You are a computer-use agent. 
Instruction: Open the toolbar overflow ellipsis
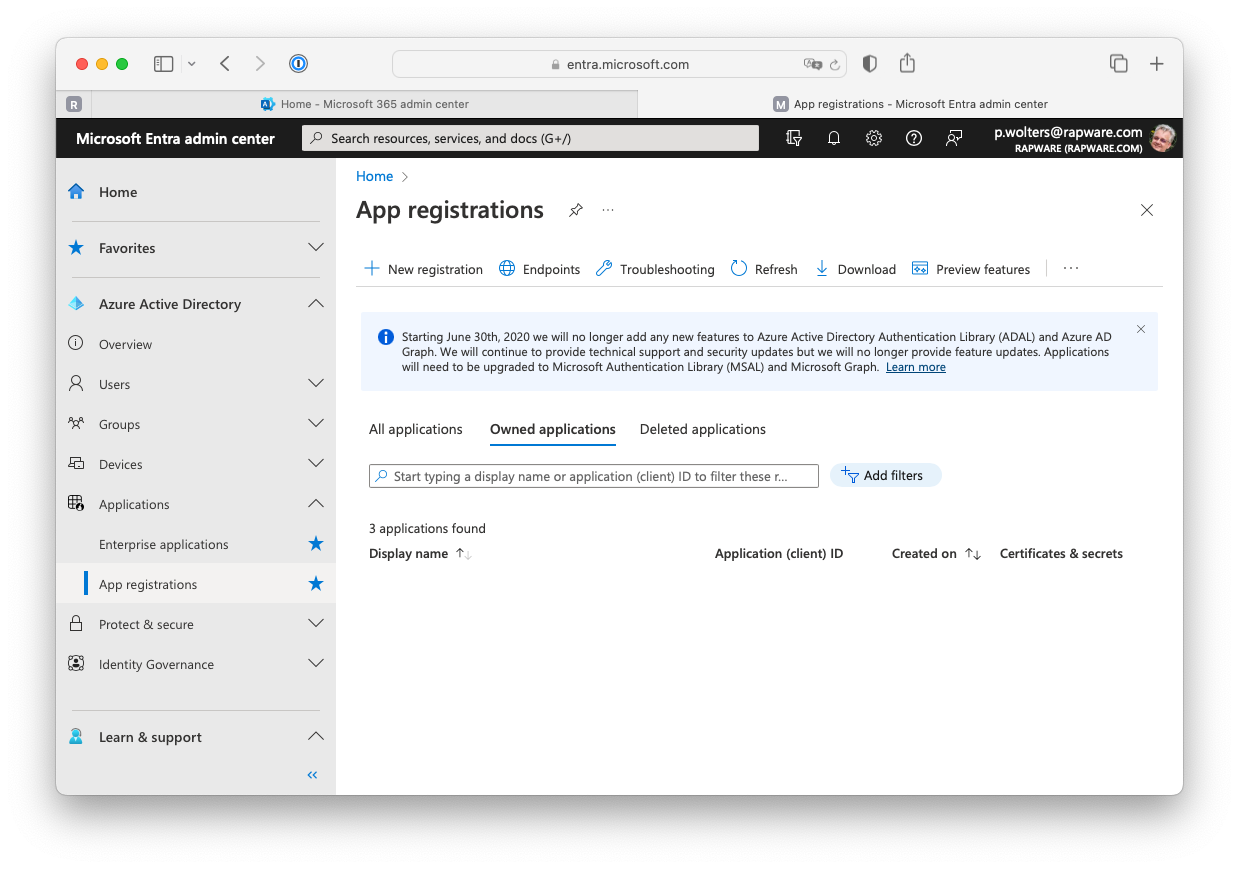click(x=1071, y=269)
